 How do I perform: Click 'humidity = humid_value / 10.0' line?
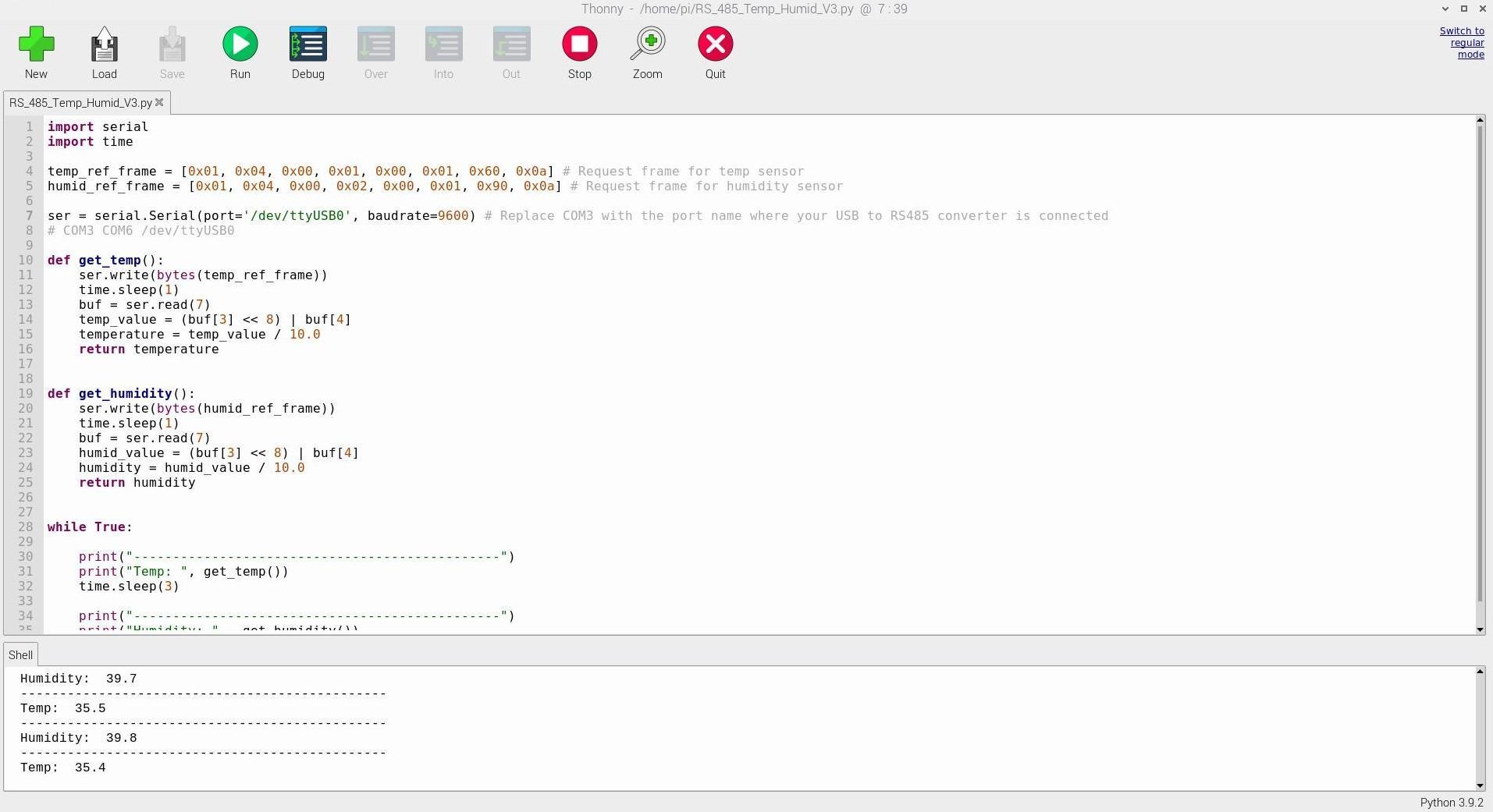[x=191, y=467]
